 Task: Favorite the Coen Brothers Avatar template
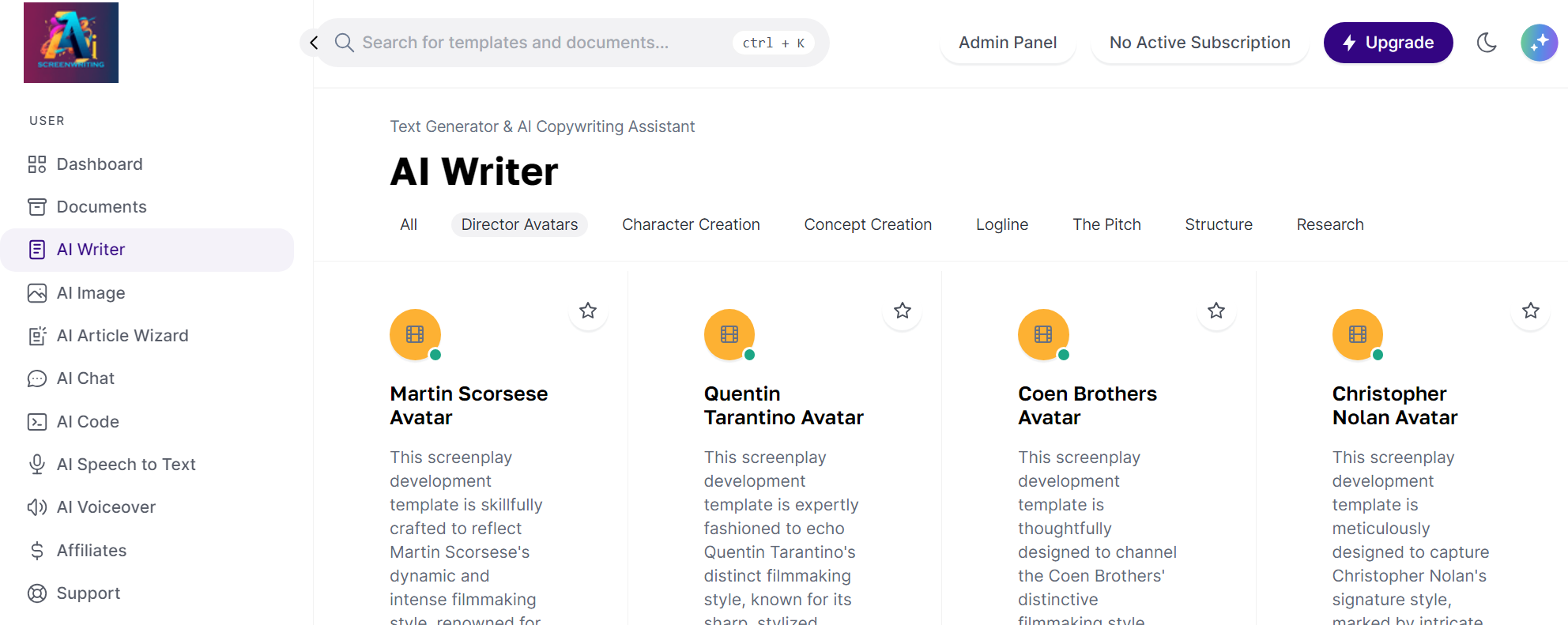pos(1216,311)
